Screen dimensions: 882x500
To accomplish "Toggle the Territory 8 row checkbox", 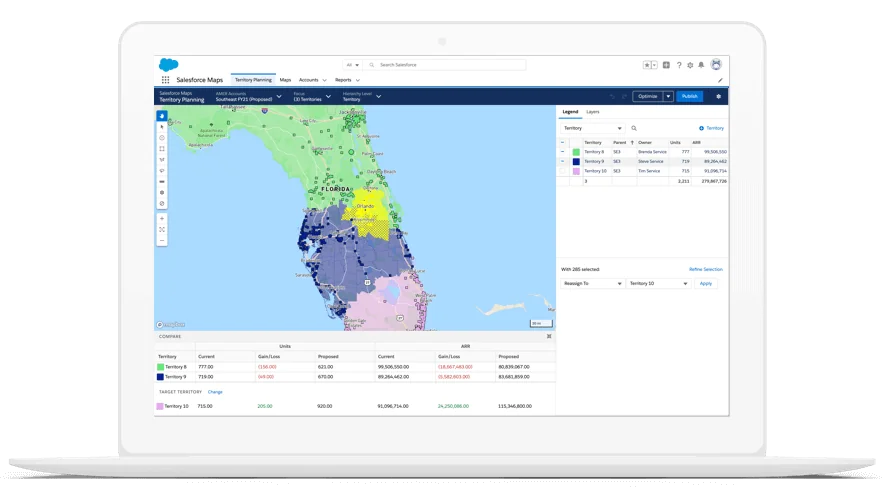I will click(562, 152).
